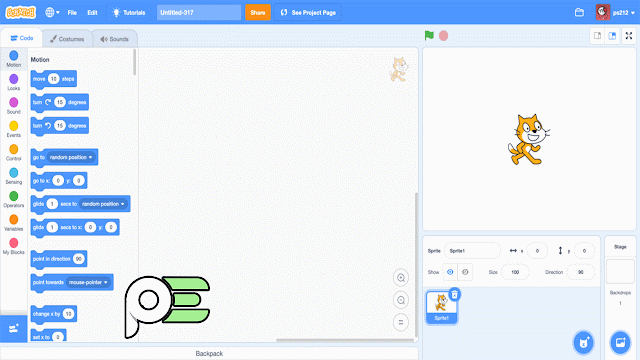Image resolution: width=640 pixels, height=360 pixels.
Task: Click the cat sprite on stage
Action: tap(528, 140)
